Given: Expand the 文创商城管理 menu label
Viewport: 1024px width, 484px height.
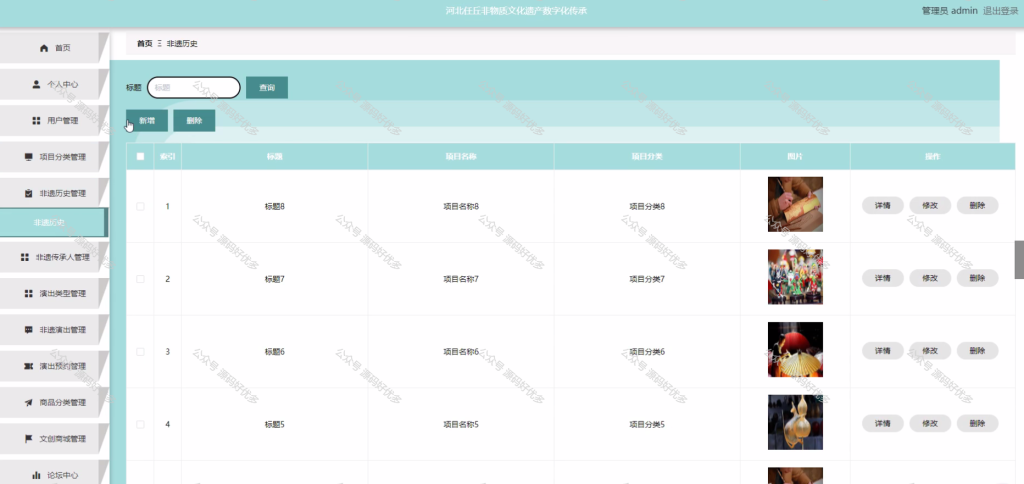Looking at the screenshot, I should (x=63, y=439).
